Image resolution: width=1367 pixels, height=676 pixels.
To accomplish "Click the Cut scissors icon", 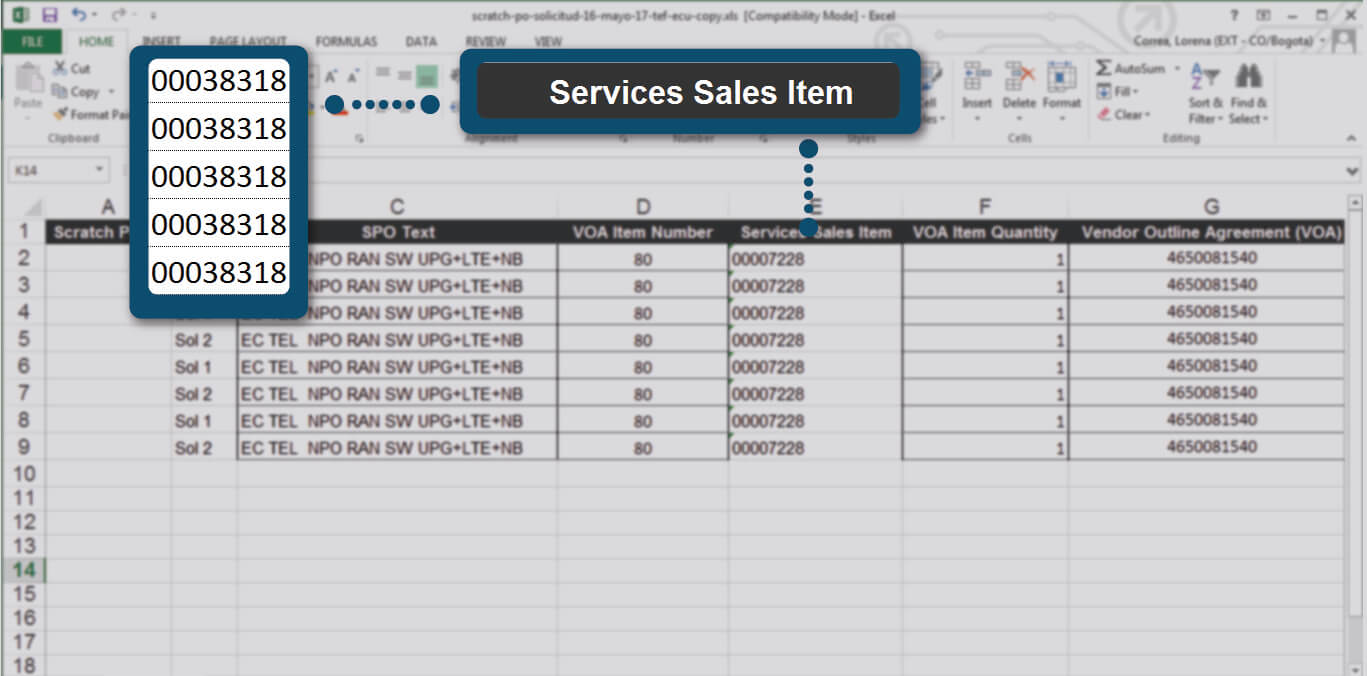I will coord(60,69).
